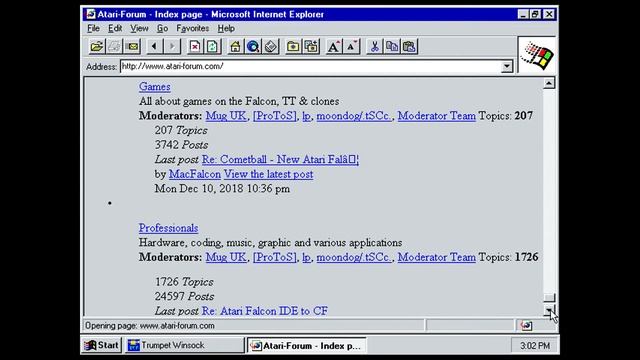Open the Go menu

pyautogui.click(x=162, y=29)
